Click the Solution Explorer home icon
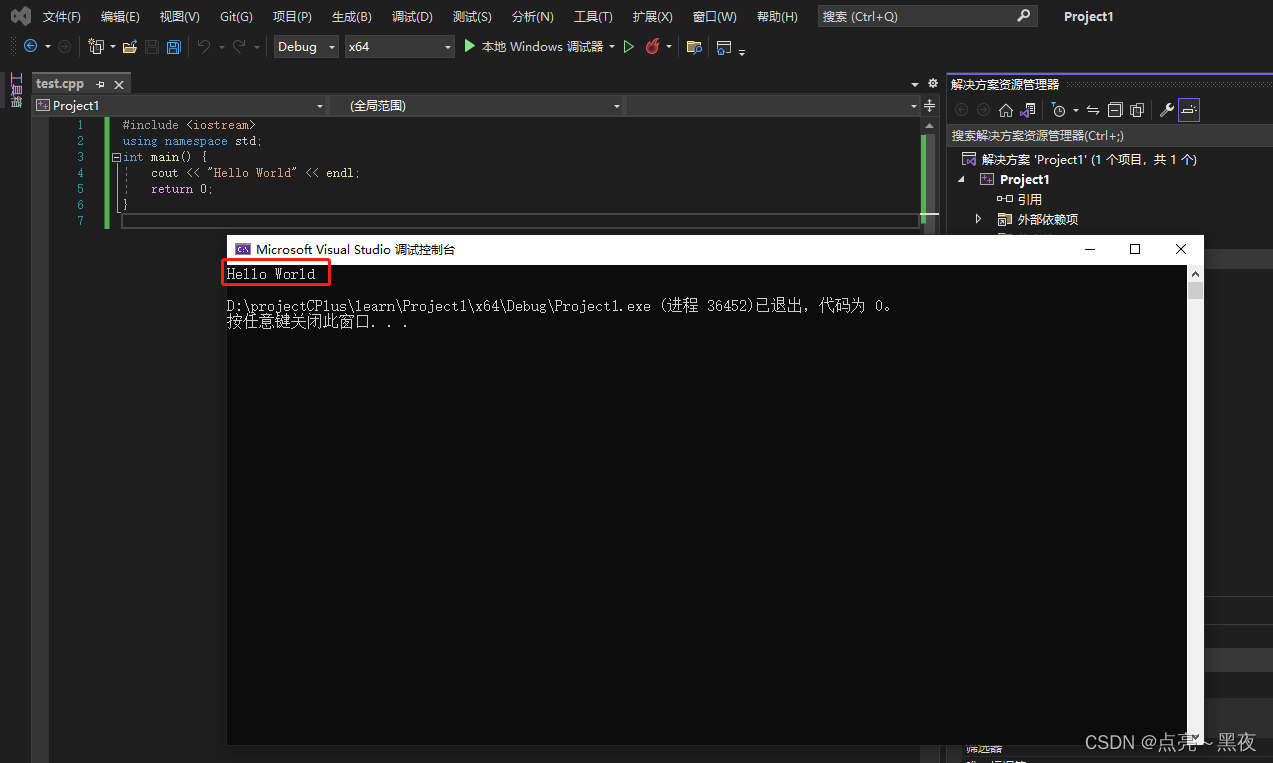The width and height of the screenshot is (1273, 763). 1006,110
